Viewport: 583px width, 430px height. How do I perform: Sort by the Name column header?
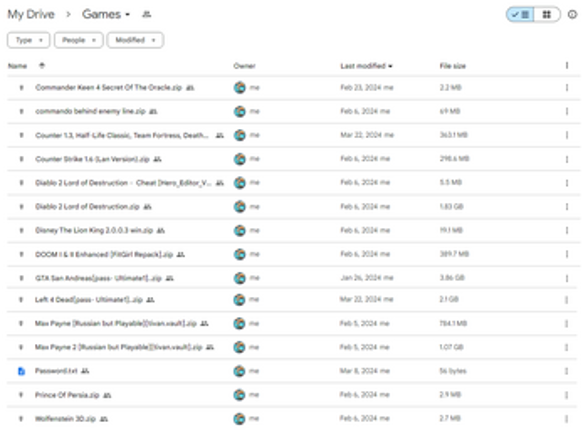[17, 66]
